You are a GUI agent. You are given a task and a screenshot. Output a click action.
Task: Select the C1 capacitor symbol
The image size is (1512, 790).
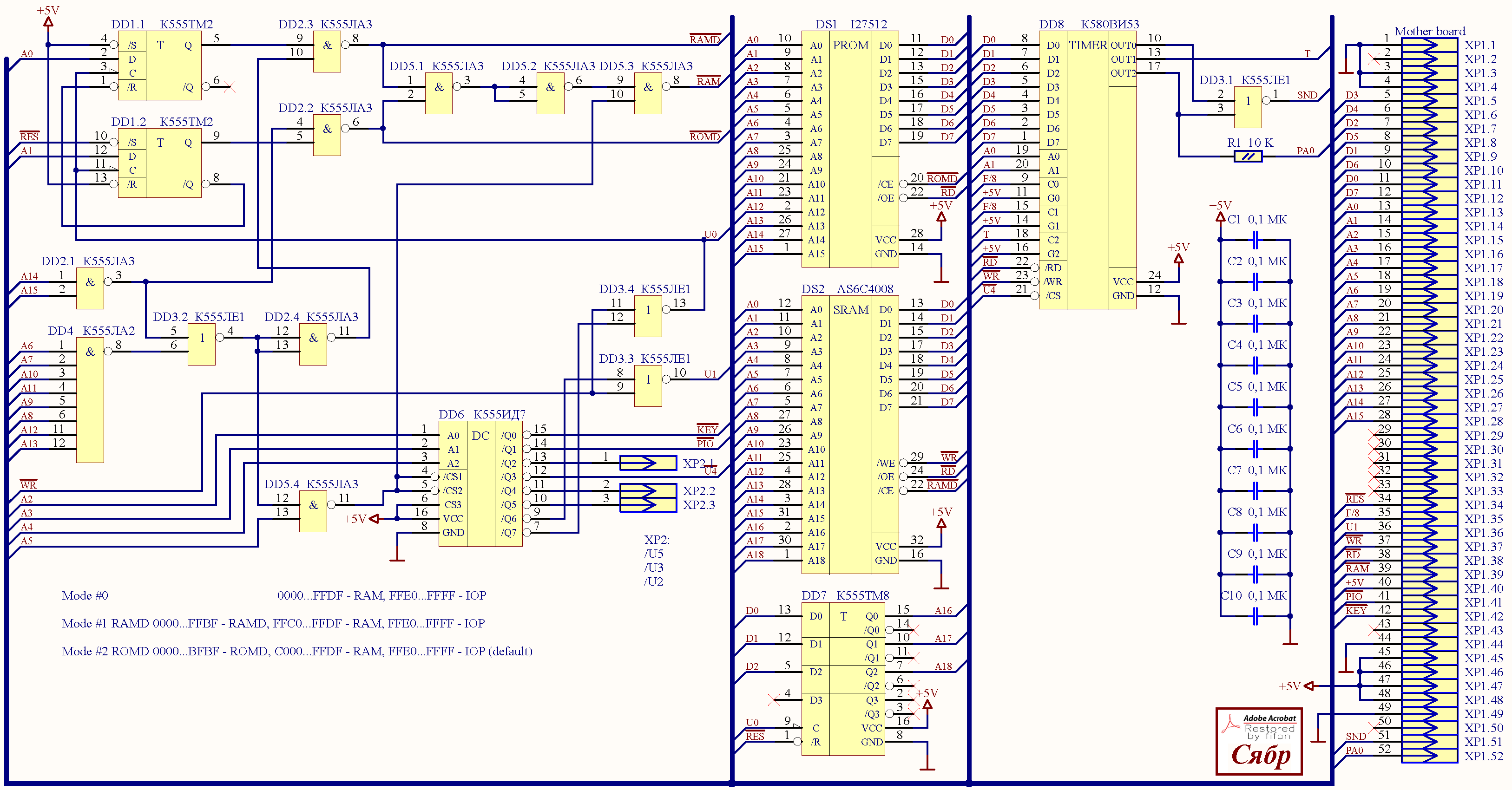pos(1255,240)
